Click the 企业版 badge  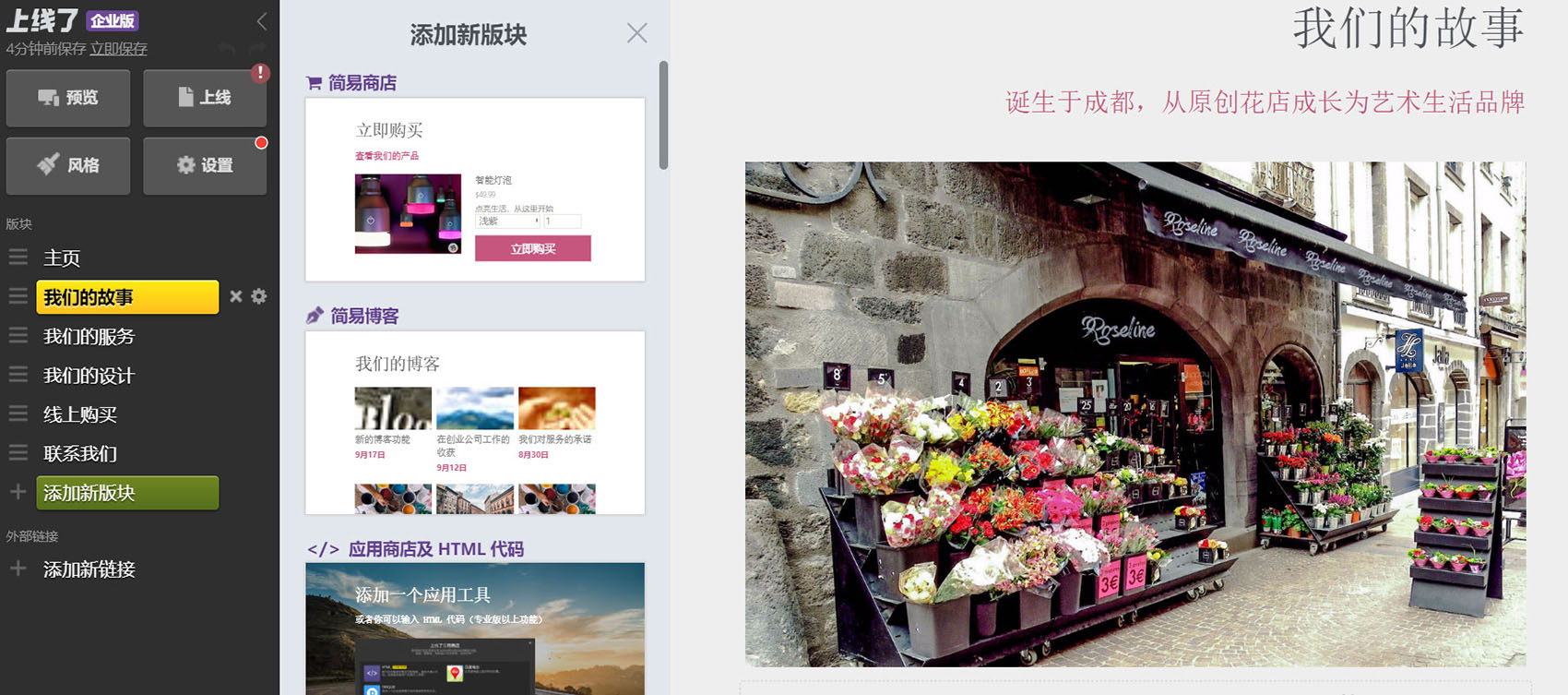click(113, 20)
